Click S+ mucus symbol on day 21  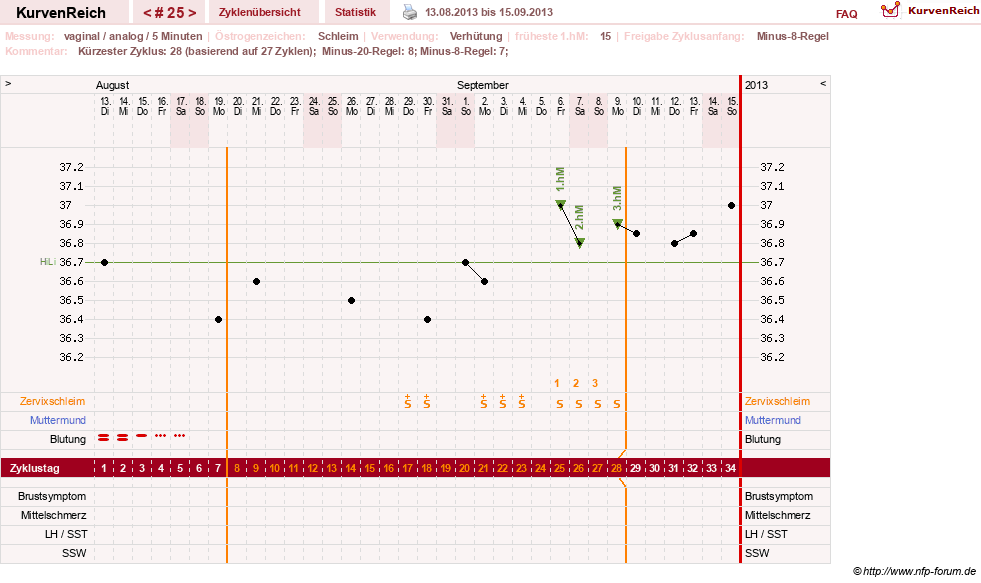[484, 402]
